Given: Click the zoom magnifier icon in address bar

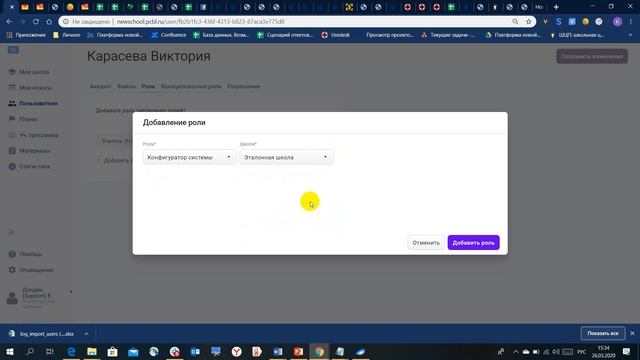Looking at the screenshot, I should click(x=515, y=22).
